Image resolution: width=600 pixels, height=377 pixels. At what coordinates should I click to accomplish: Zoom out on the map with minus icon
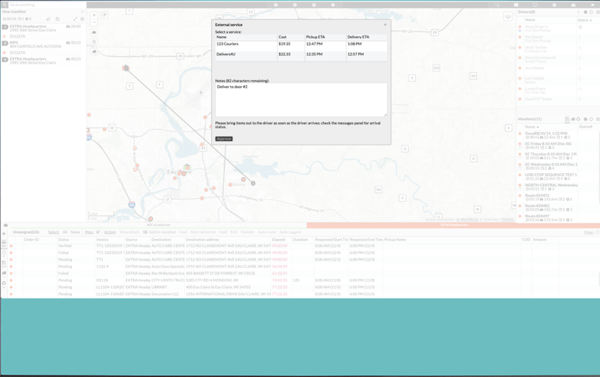tap(94, 22)
